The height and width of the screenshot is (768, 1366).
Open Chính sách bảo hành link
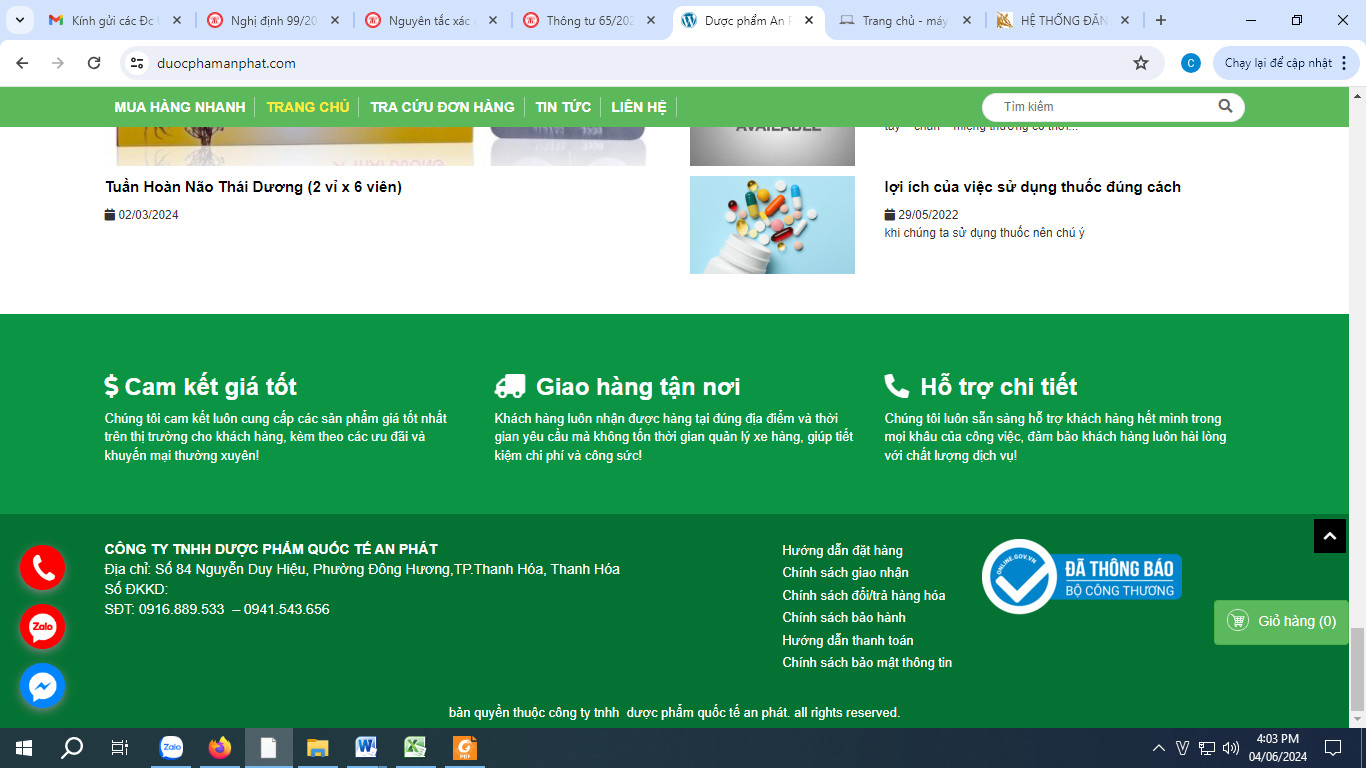843,618
